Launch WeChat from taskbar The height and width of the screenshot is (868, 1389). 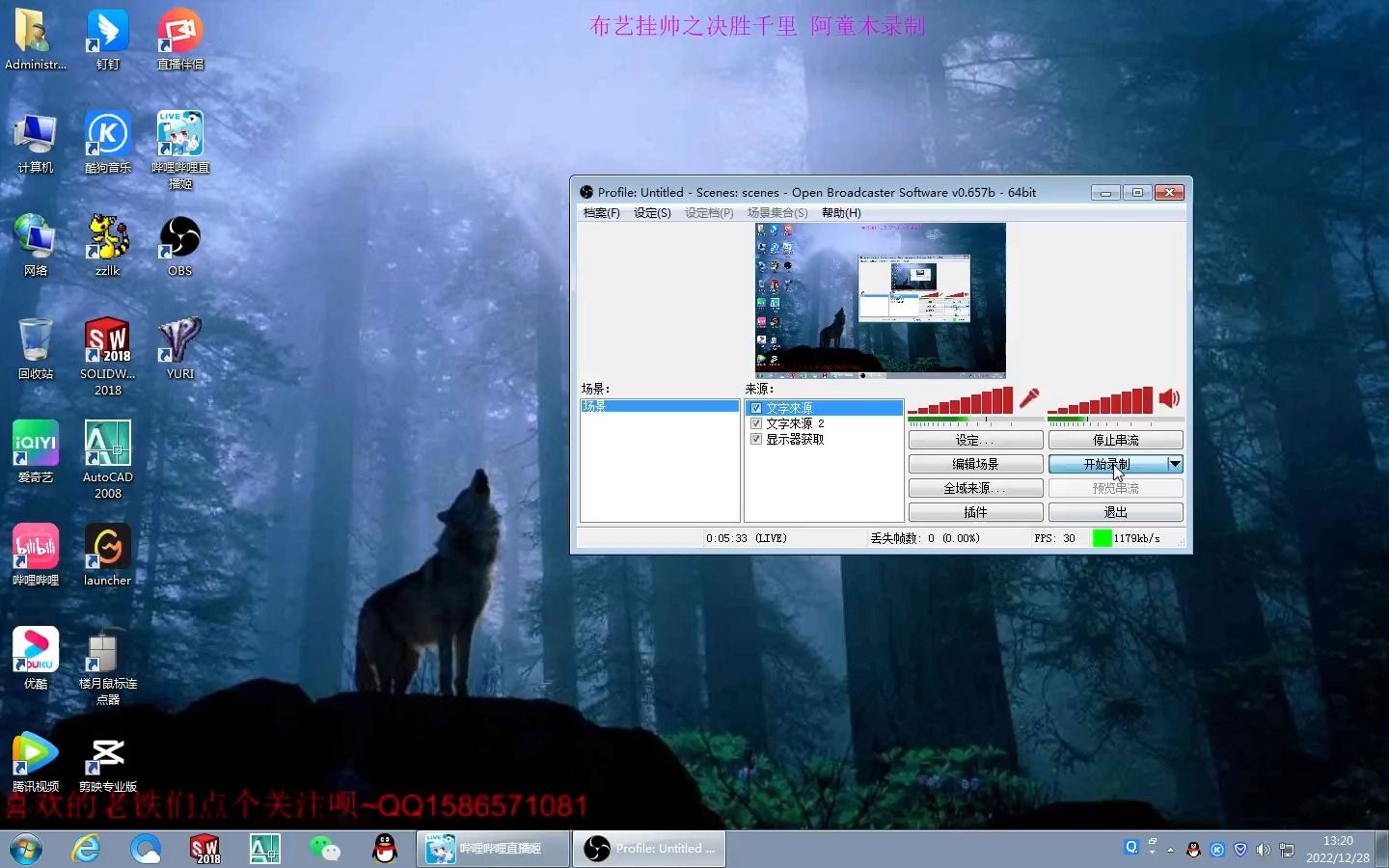pos(325,849)
